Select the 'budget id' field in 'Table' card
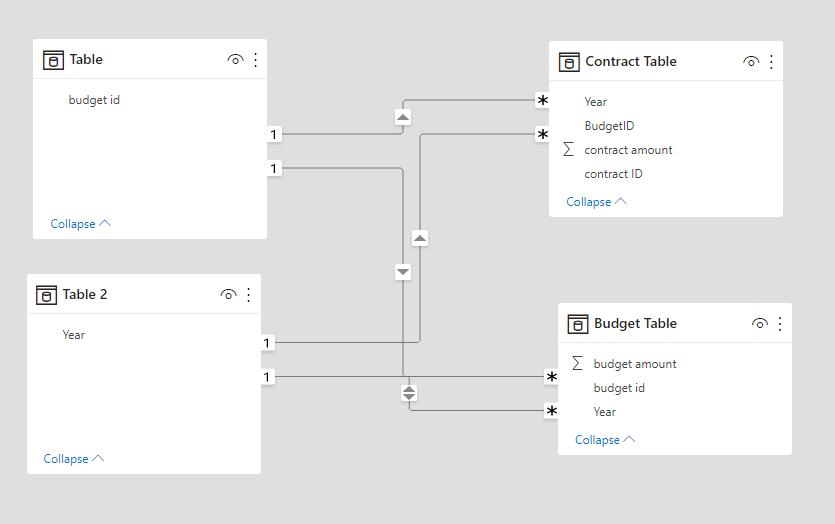This screenshot has height=524, width=835. 94,100
